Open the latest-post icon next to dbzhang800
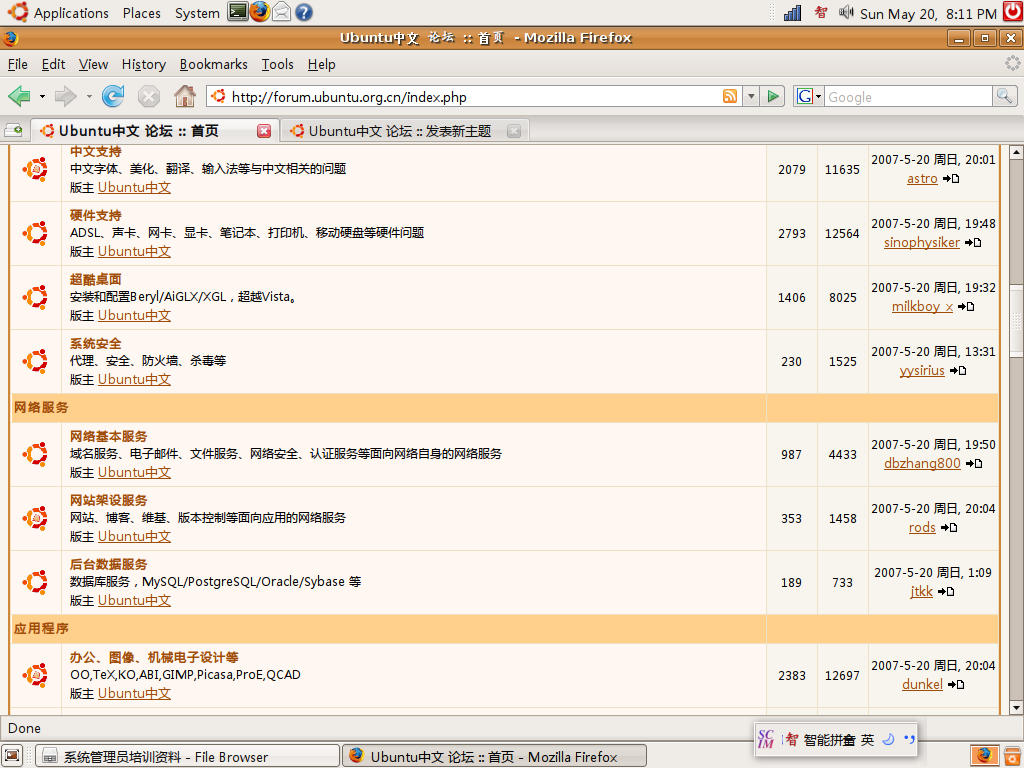The height and width of the screenshot is (768, 1024). [974, 463]
